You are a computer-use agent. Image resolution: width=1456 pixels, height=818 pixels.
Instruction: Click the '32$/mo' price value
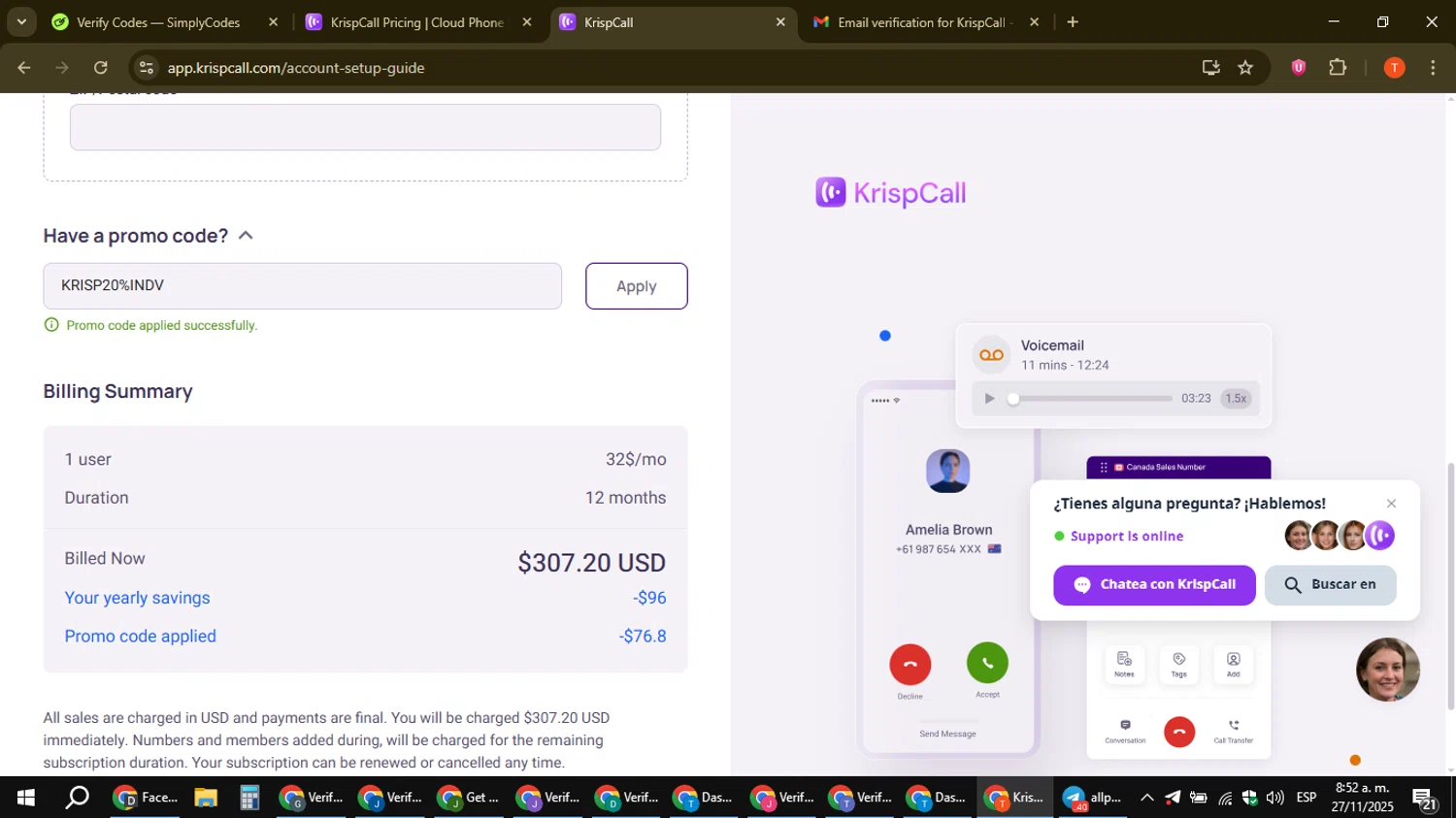636,459
